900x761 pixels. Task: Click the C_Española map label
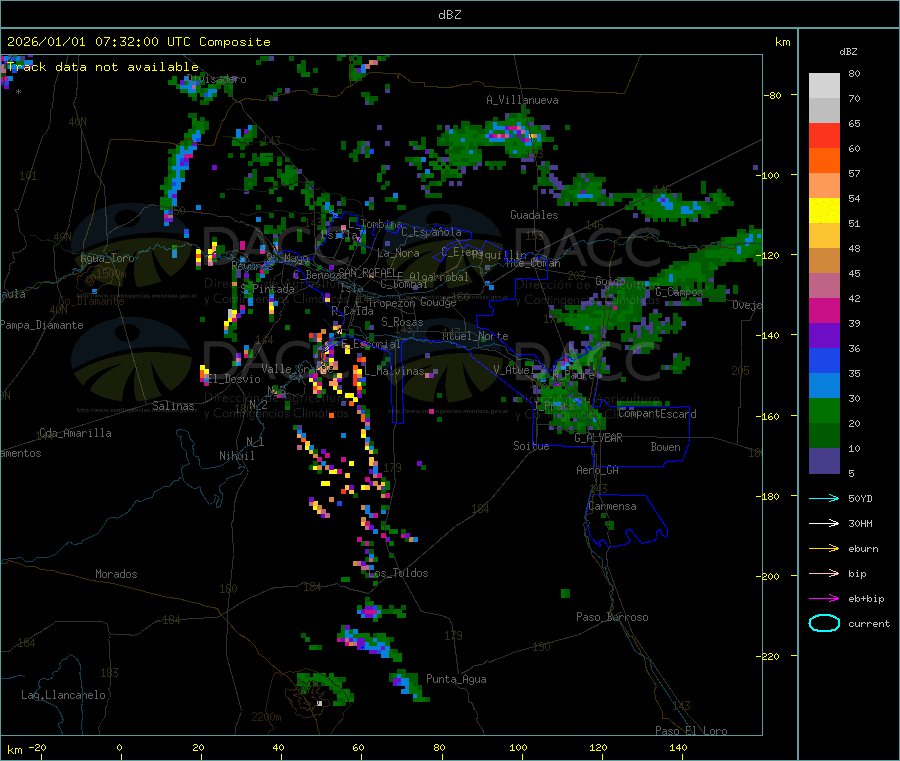click(x=432, y=232)
